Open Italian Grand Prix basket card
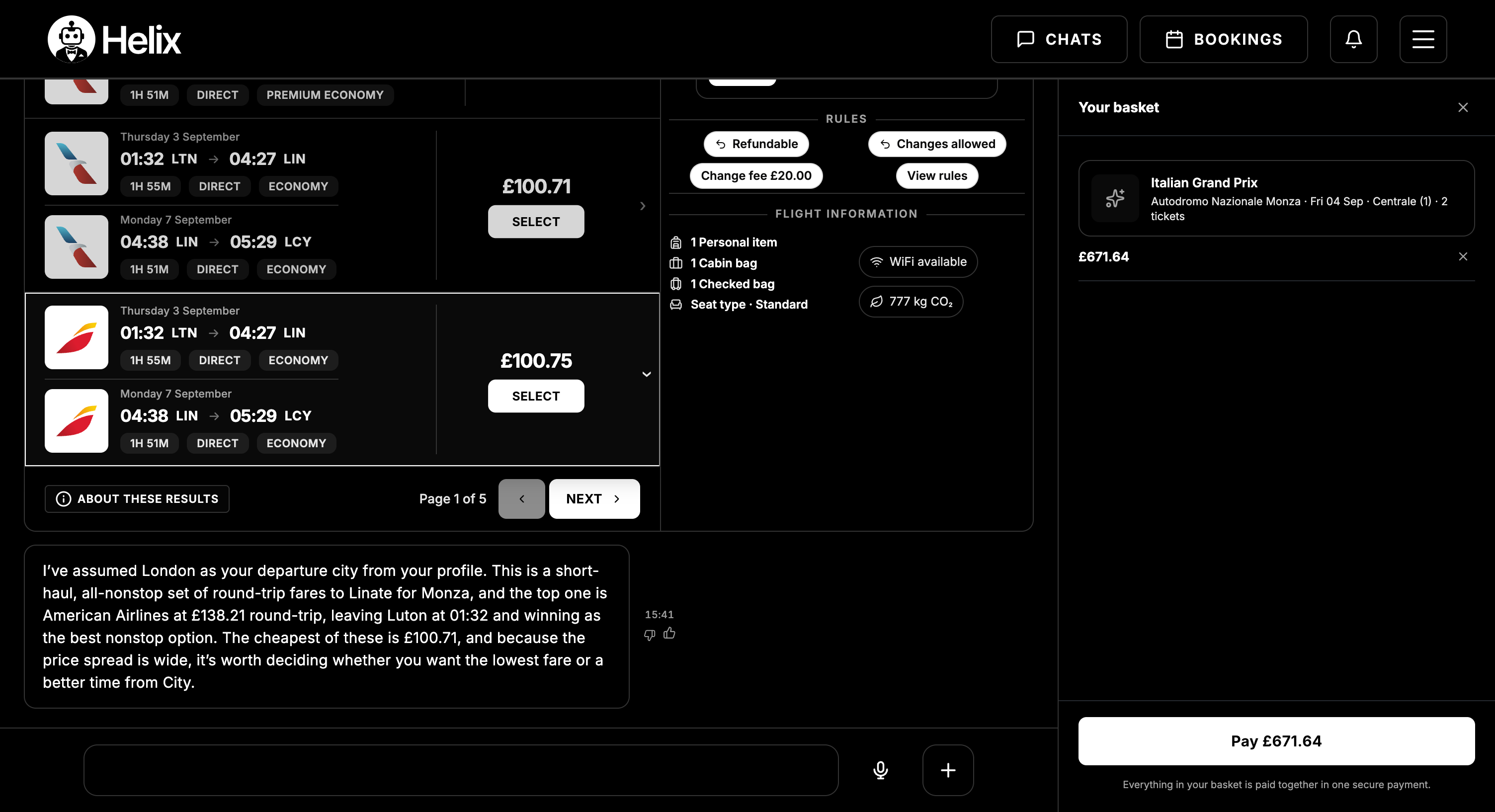Viewport: 1495px width, 812px height. [1276, 198]
